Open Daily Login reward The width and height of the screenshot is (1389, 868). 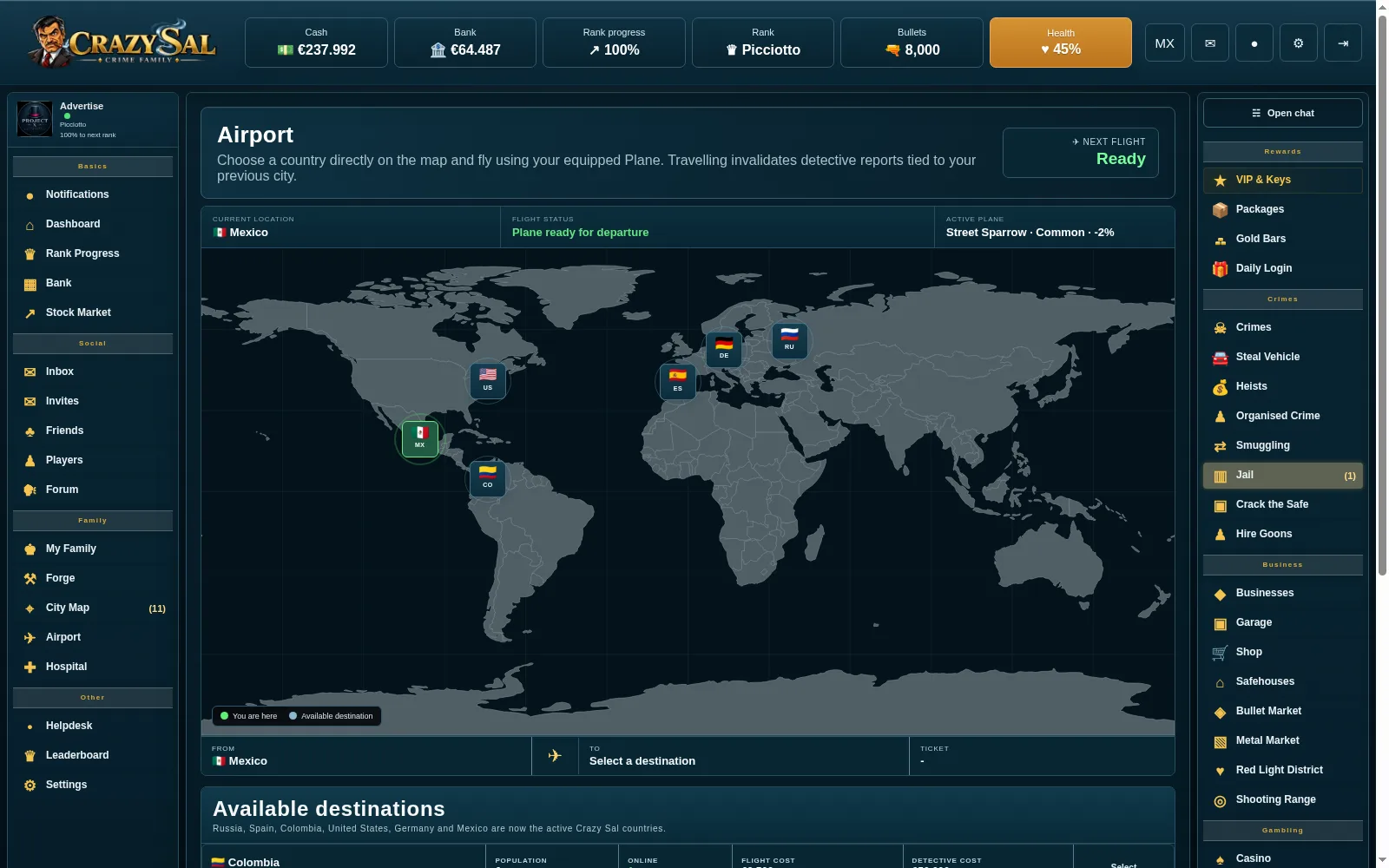click(x=1282, y=268)
